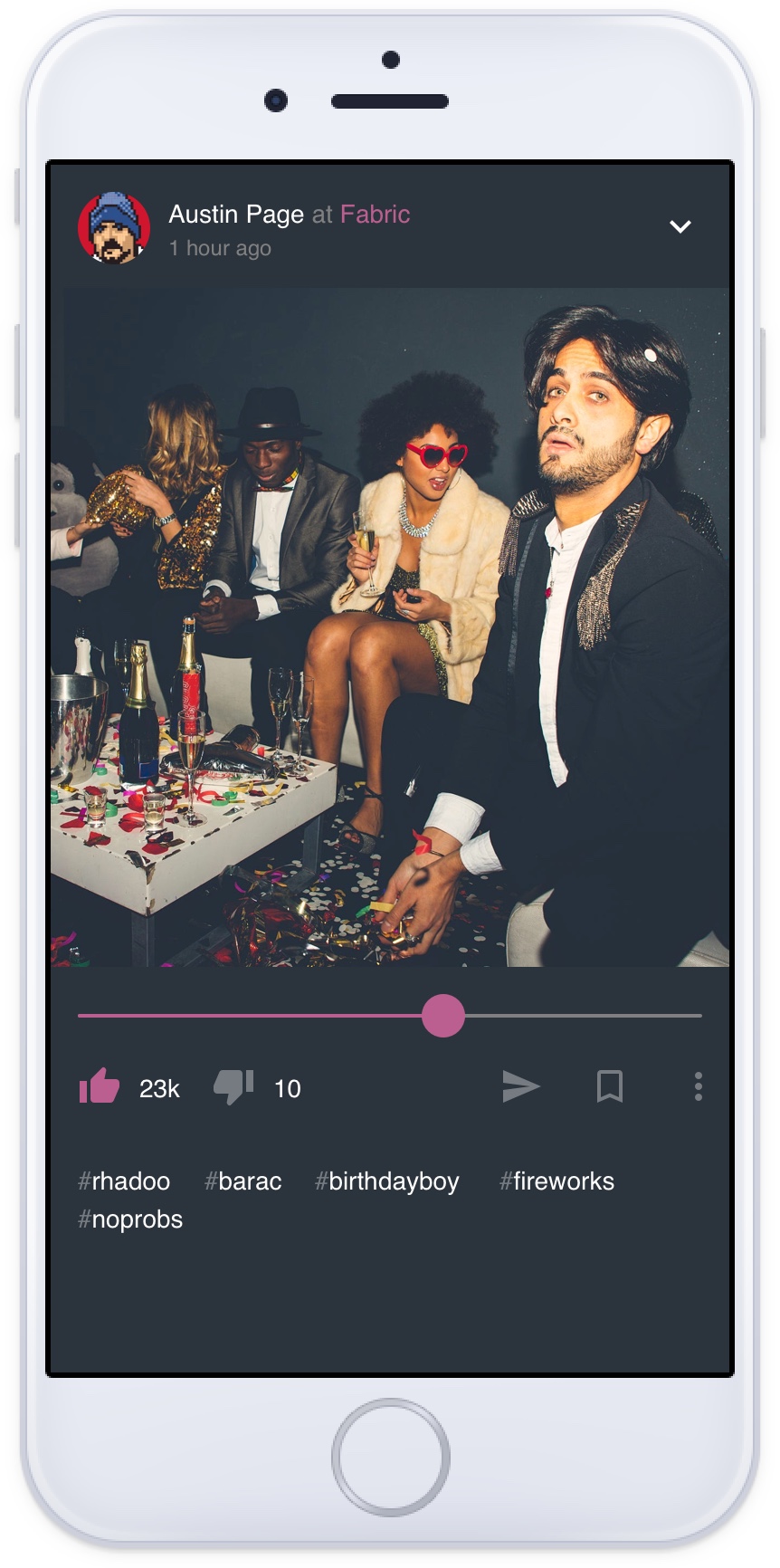The height and width of the screenshot is (1568, 780).
Task: Click the 23k likes count
Action: click(159, 1088)
